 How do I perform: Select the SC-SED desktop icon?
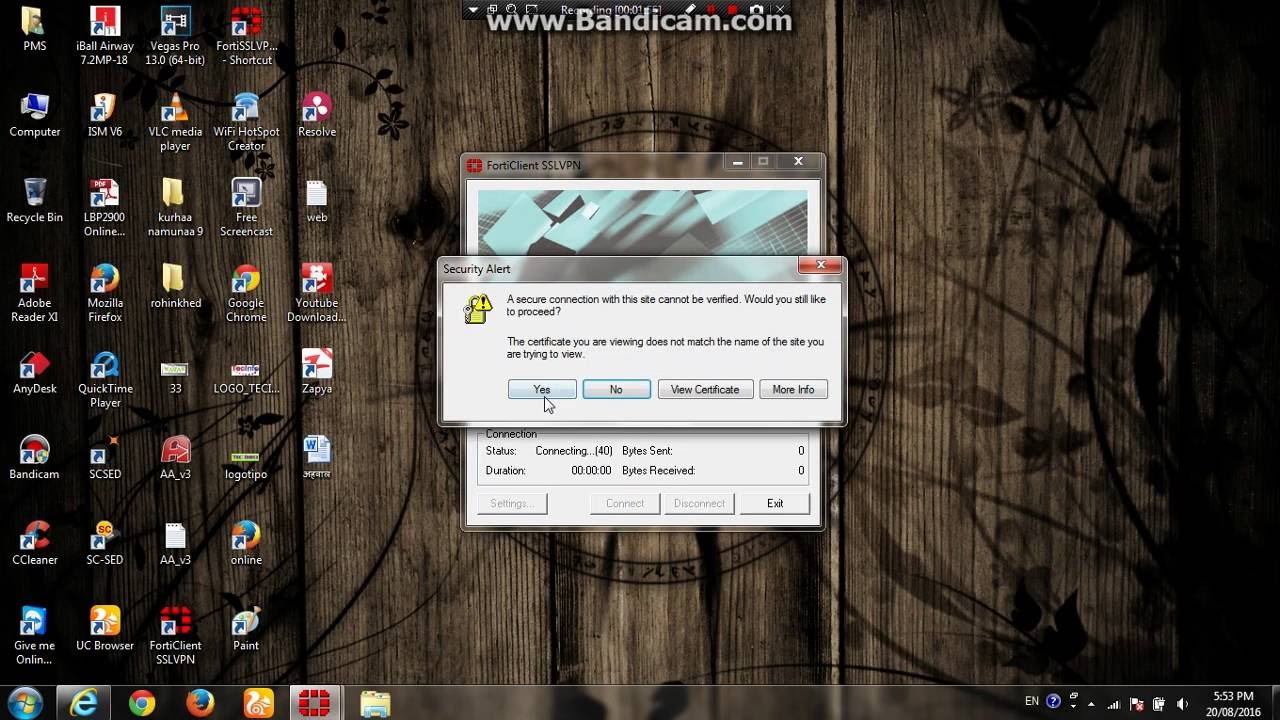(x=105, y=543)
